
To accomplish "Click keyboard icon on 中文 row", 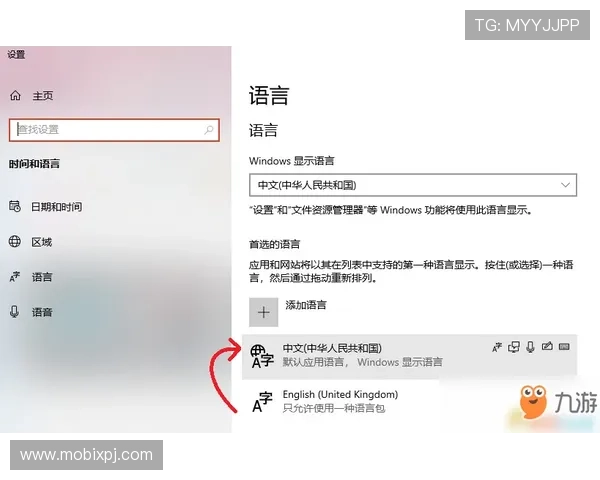I will (564, 347).
